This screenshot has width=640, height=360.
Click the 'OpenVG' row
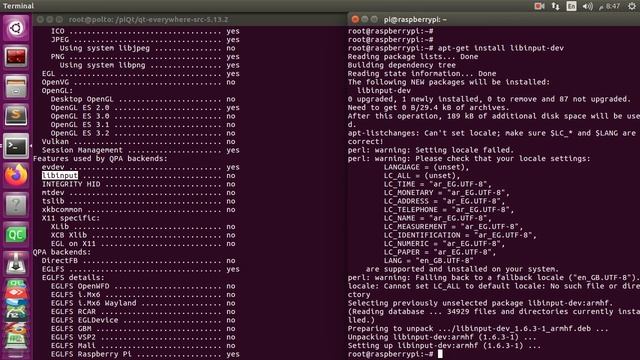138,82
